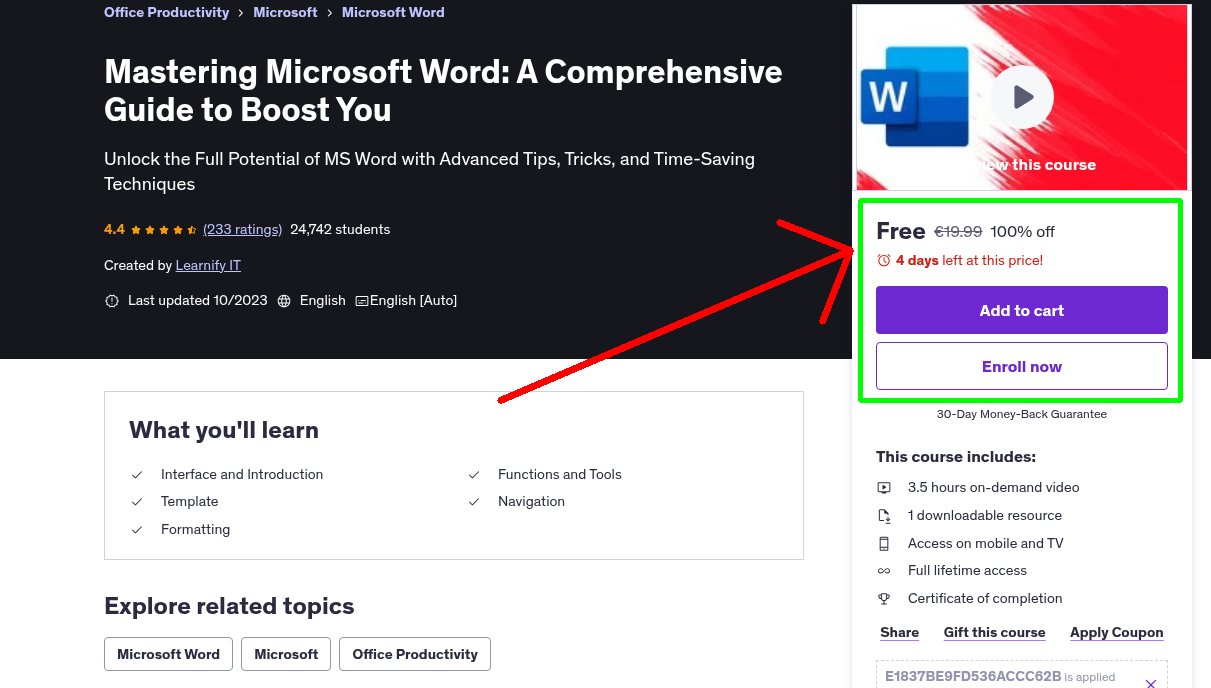
Task: Click the 3.5 hours on-demand video text
Action: coord(994,488)
